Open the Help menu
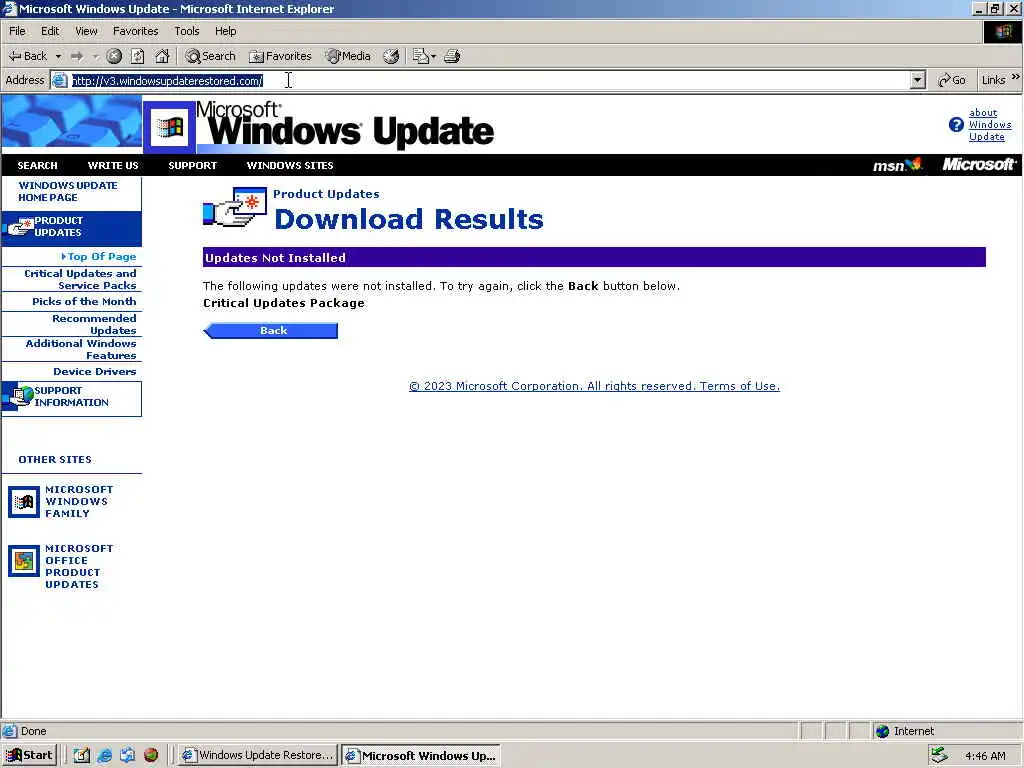 (x=225, y=31)
